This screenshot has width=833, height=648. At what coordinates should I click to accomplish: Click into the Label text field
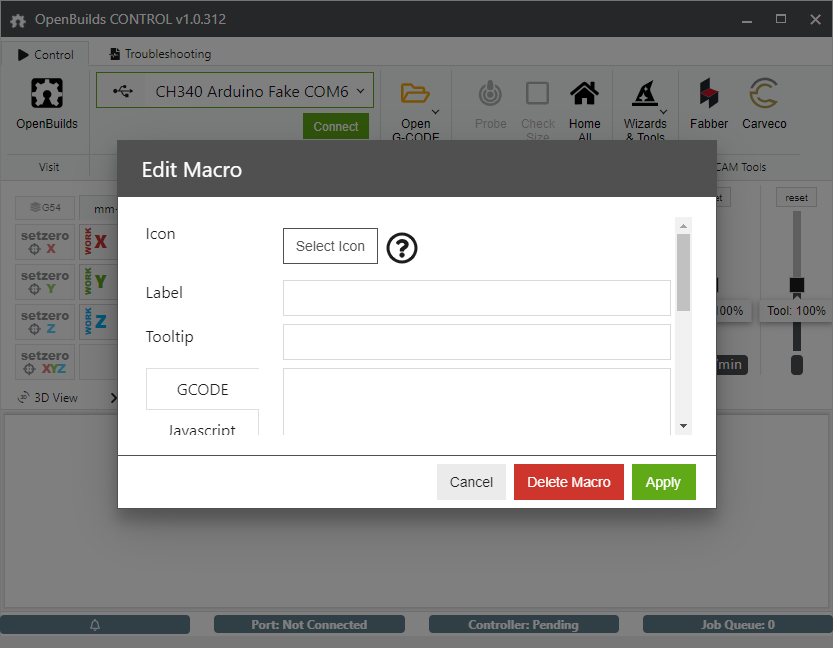pos(476,298)
